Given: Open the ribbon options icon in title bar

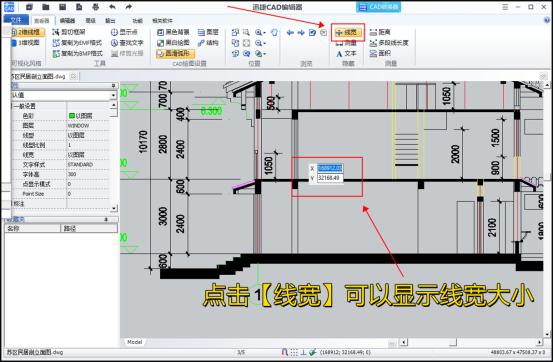Looking at the screenshot, I should 505,7.
